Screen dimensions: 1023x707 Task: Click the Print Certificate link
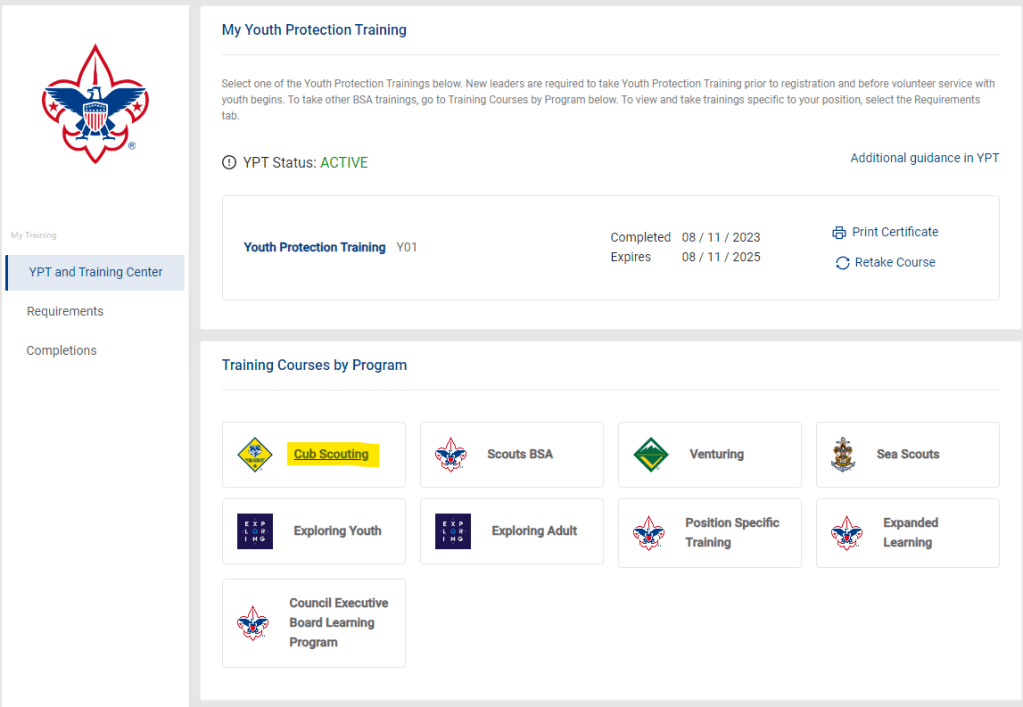coord(895,232)
